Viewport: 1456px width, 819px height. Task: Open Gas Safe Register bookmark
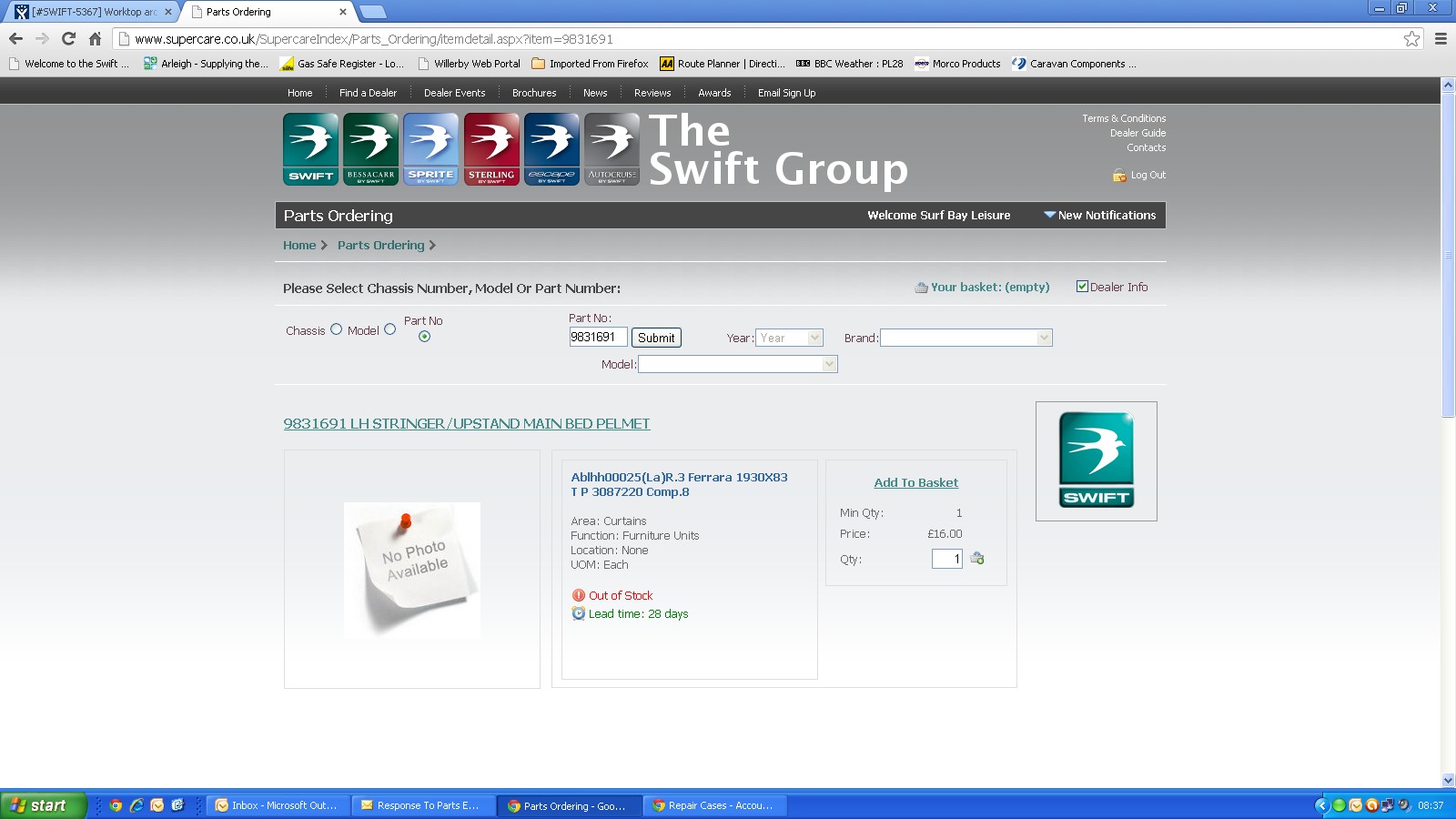point(342,64)
